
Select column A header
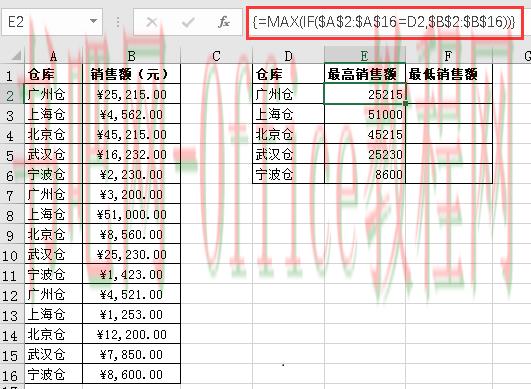pyautogui.click(x=54, y=56)
